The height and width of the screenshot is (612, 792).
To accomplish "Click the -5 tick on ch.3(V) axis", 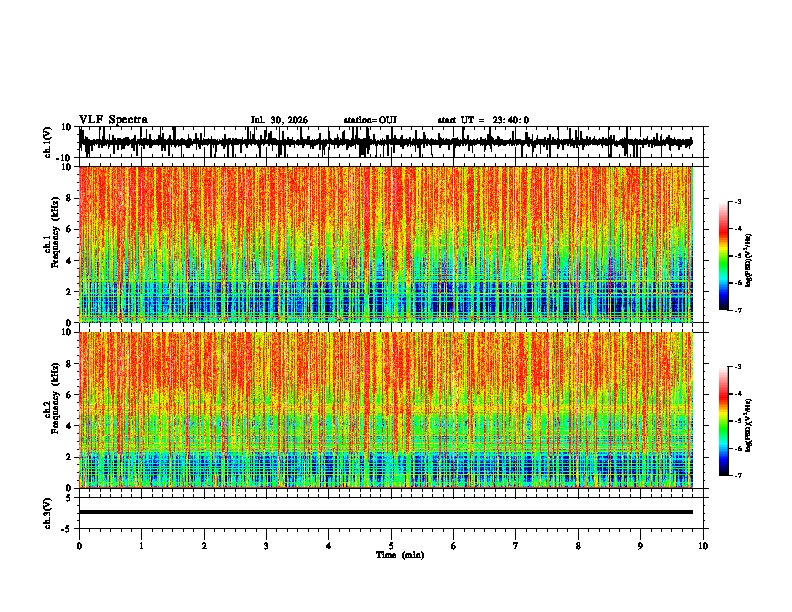I will coord(68,529).
